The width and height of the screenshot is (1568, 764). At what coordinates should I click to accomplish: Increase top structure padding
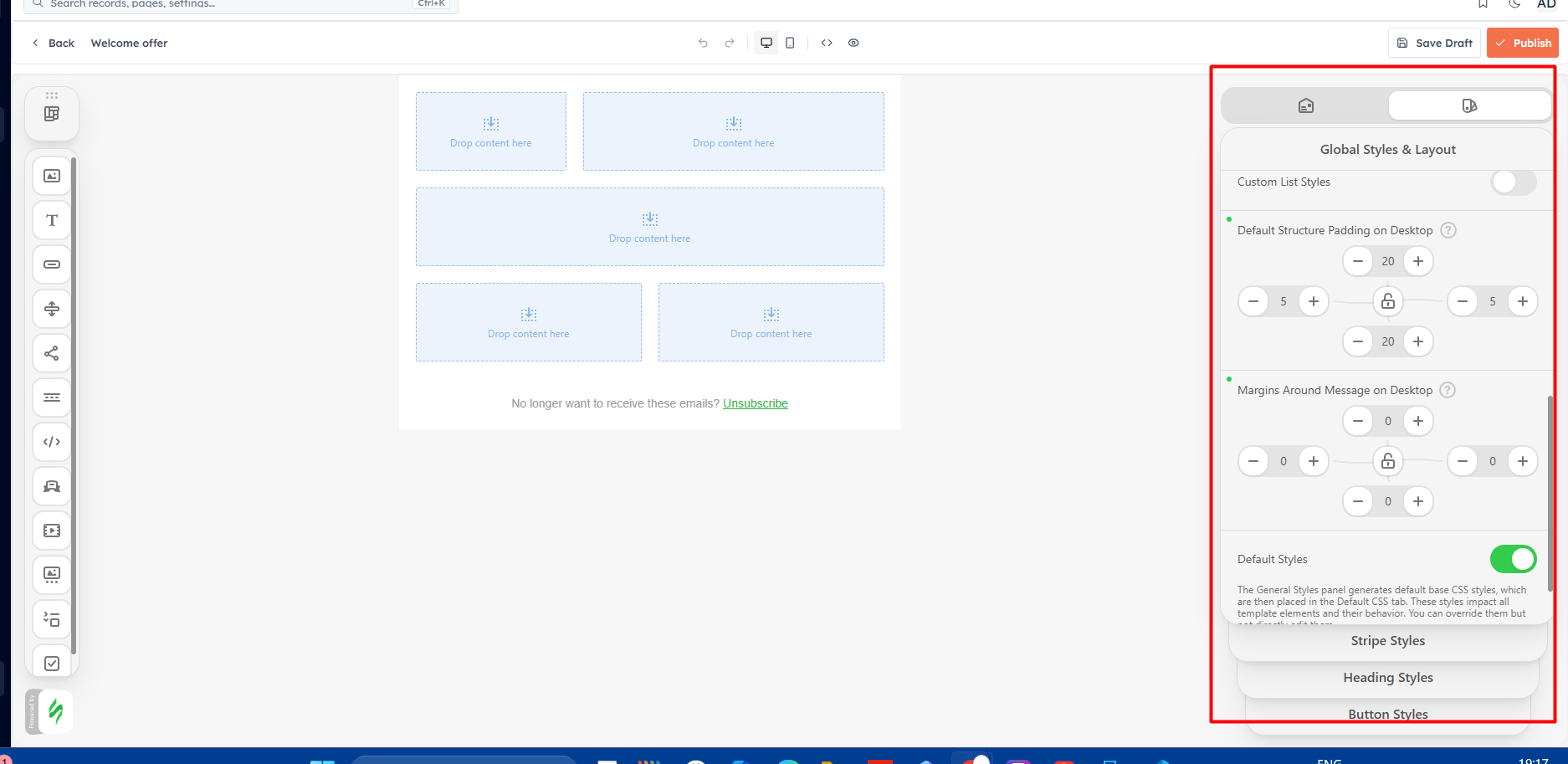point(1418,261)
